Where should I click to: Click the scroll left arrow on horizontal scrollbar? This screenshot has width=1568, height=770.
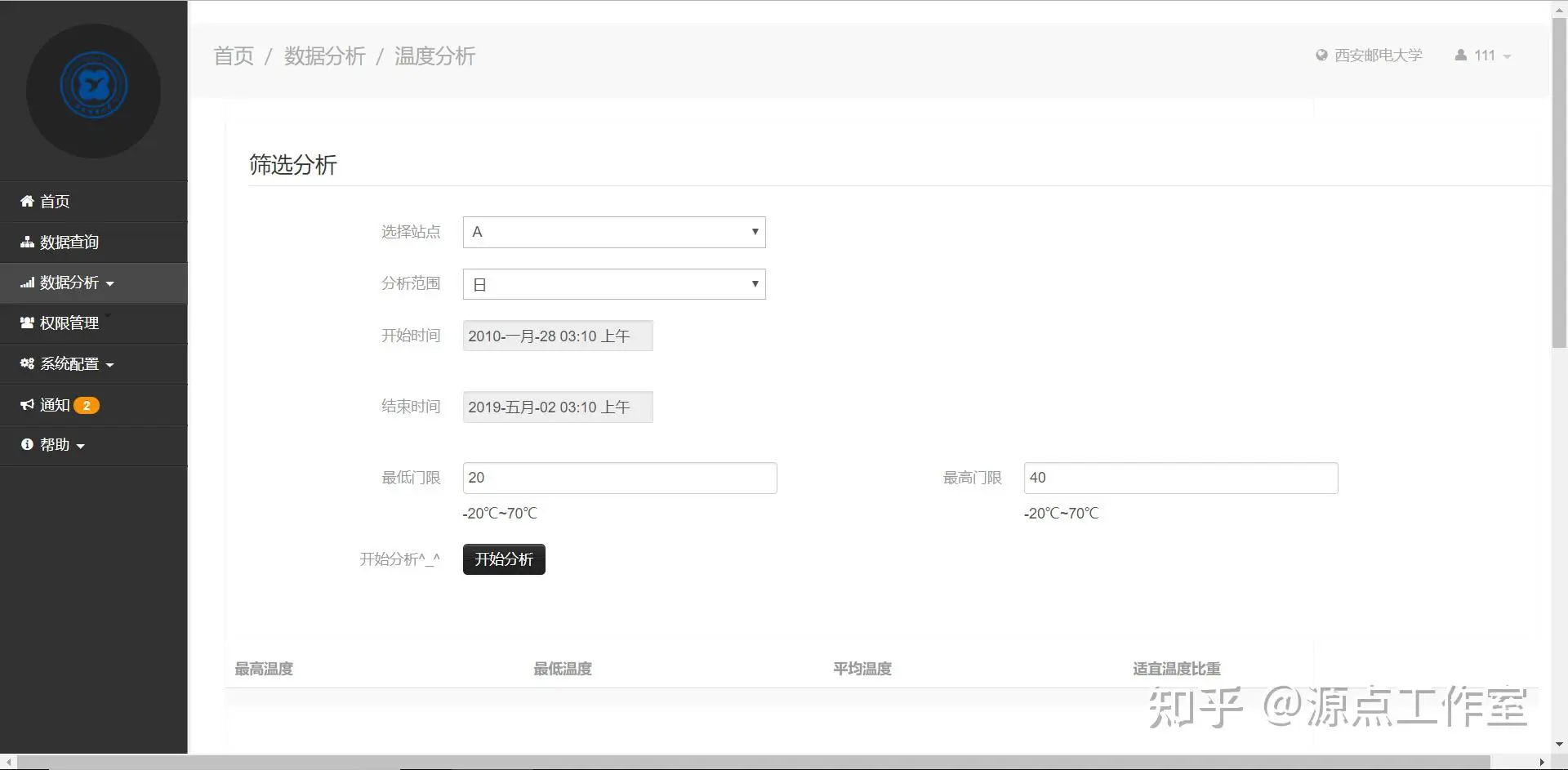click(8, 762)
